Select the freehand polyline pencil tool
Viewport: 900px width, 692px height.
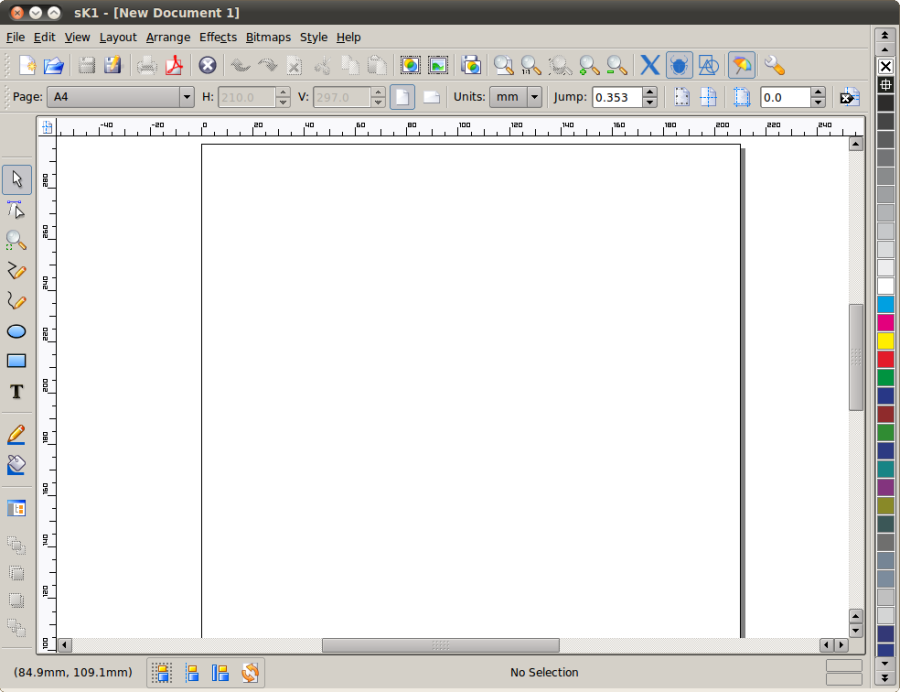16,271
